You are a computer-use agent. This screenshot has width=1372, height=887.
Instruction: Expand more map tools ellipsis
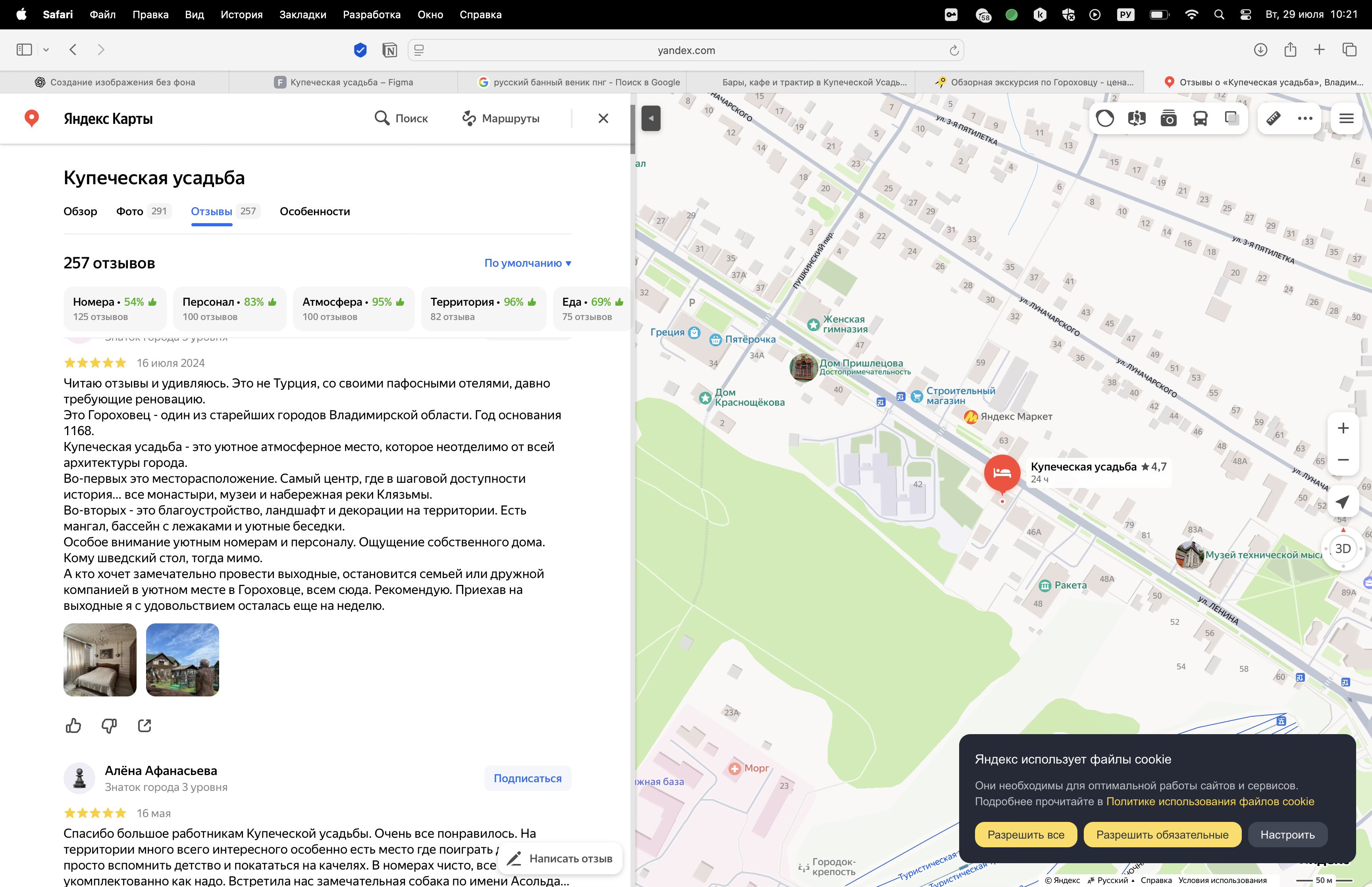click(x=1305, y=119)
